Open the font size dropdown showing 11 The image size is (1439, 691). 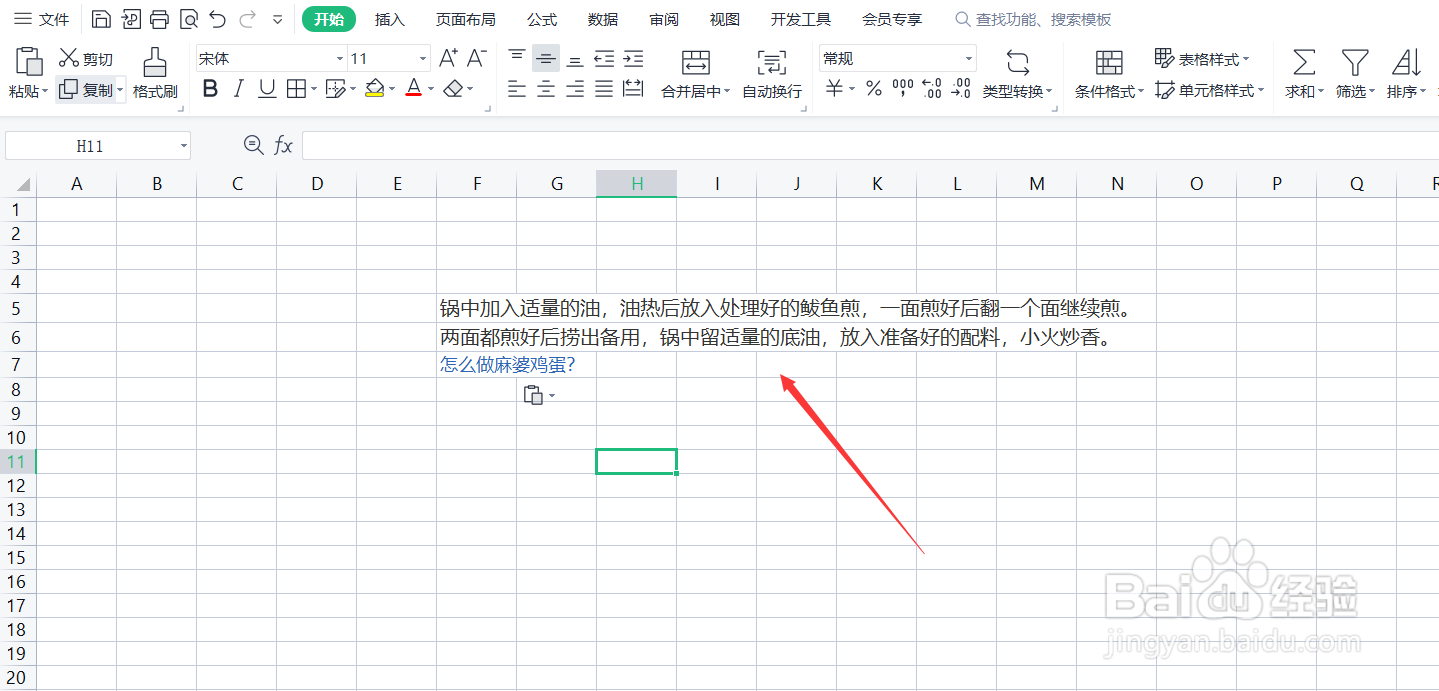(x=423, y=59)
